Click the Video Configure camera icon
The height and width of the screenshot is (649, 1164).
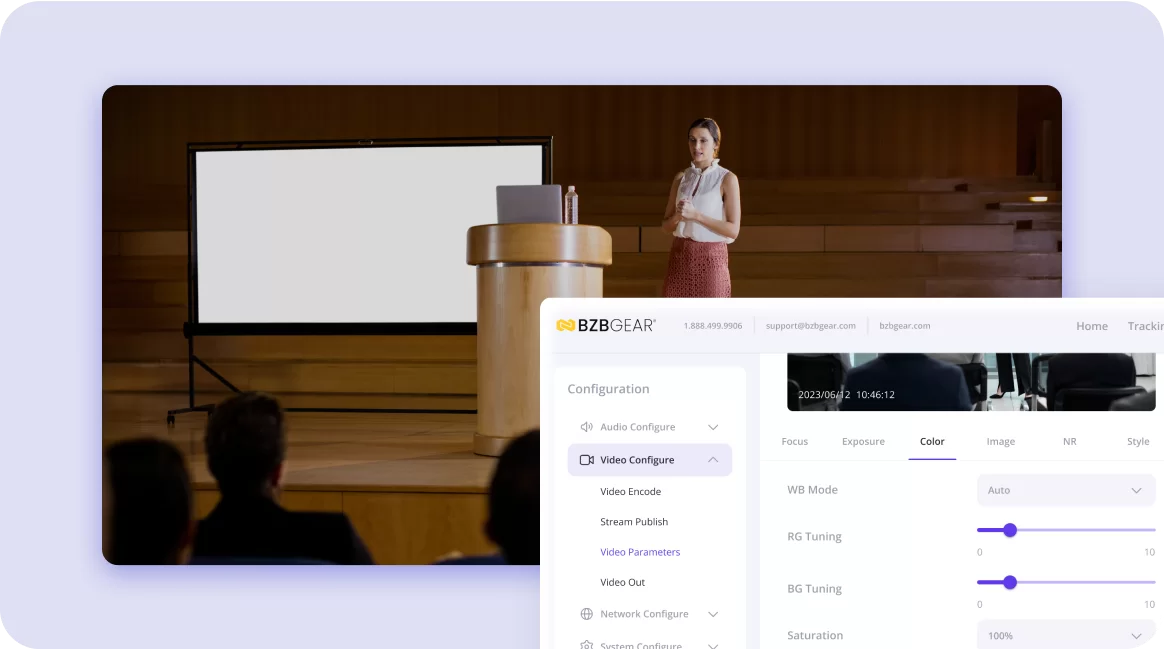click(586, 460)
